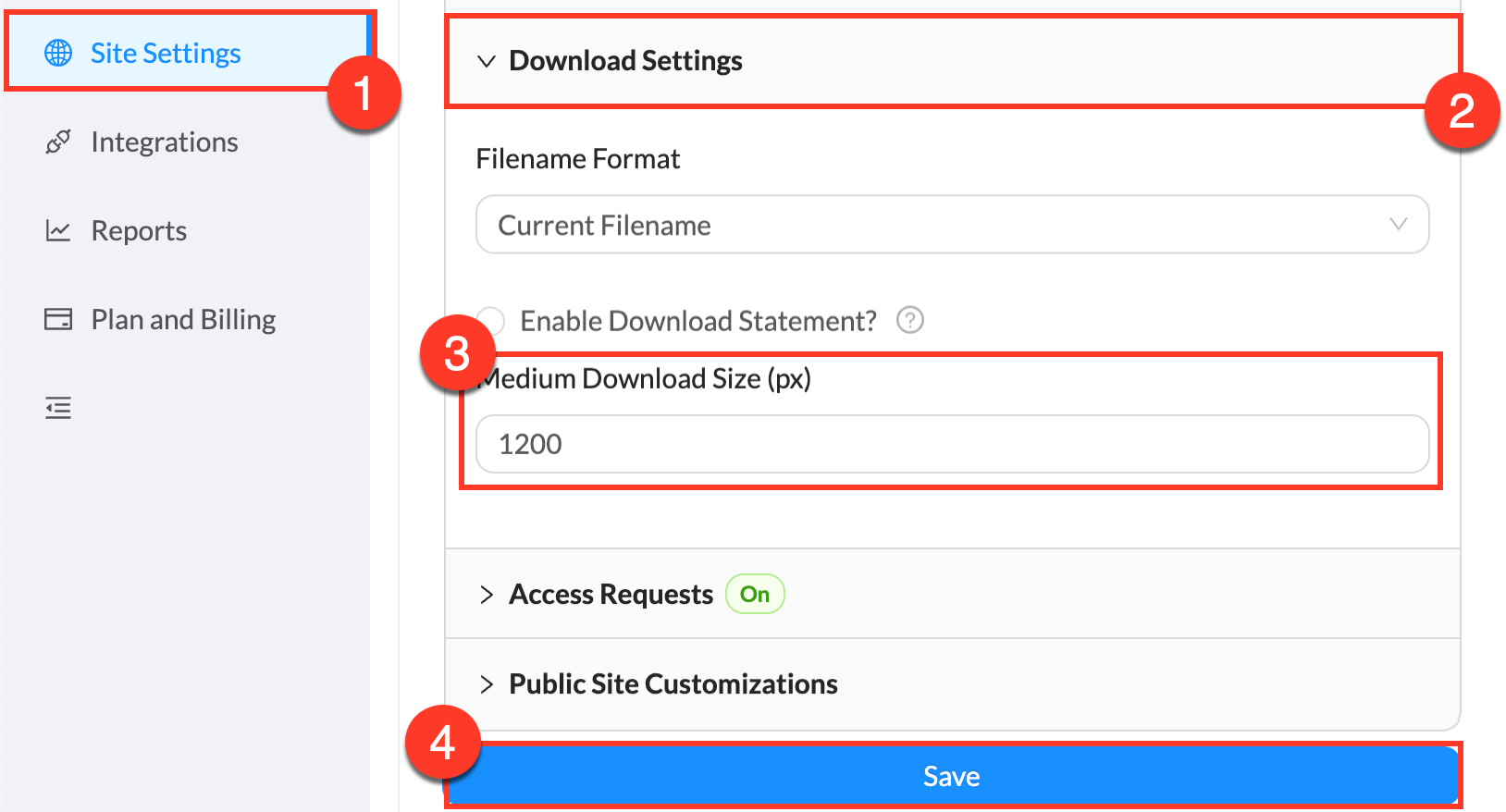Collapse the Download Settings section
The width and height of the screenshot is (1506, 812).
[488, 61]
